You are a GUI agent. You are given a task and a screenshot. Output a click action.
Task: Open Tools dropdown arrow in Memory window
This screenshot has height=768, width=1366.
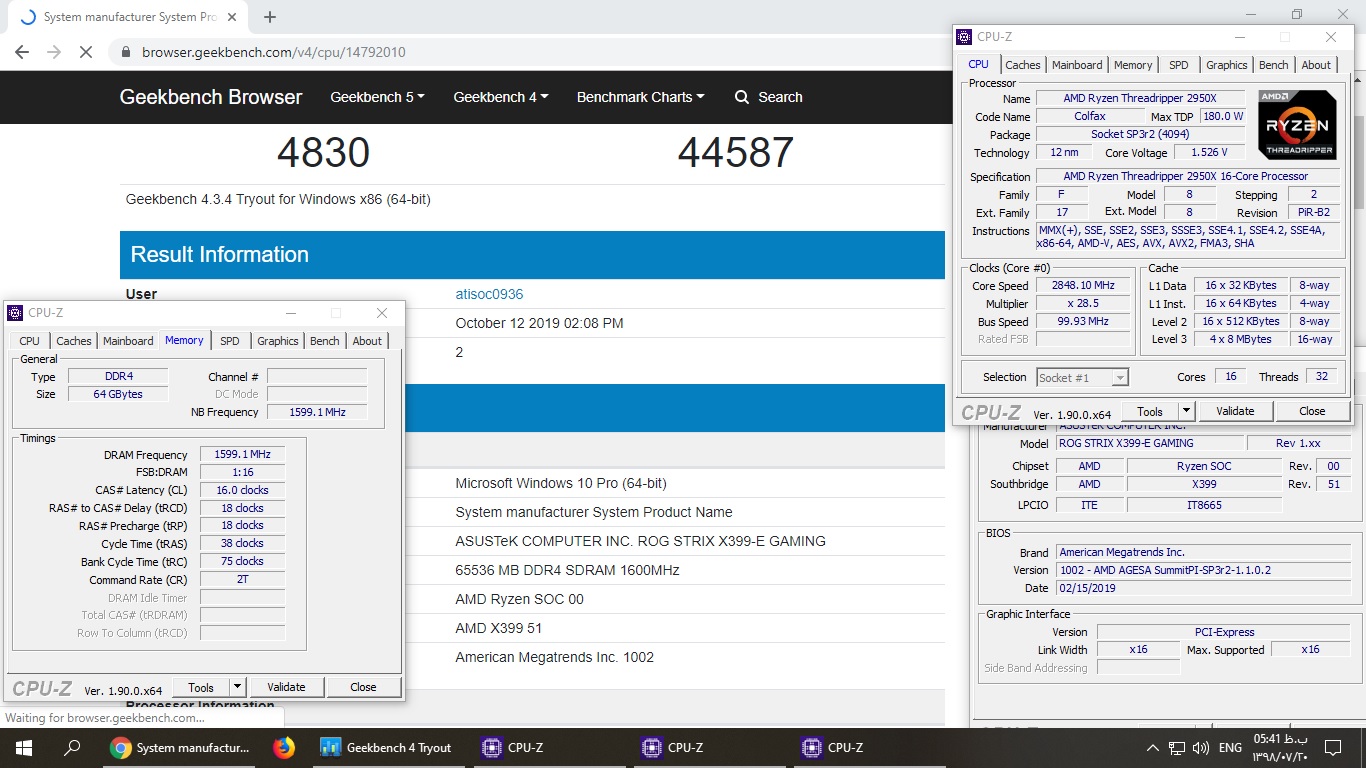(x=237, y=687)
